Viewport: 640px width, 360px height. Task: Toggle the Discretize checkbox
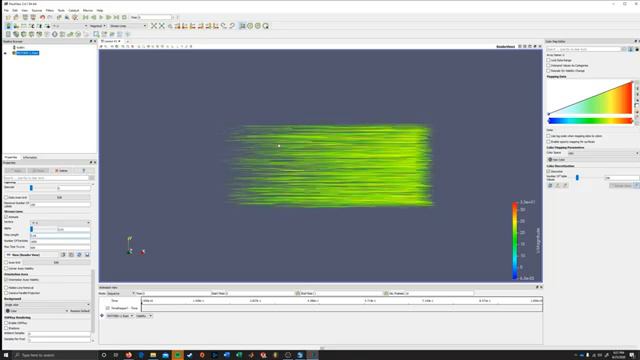coord(549,171)
